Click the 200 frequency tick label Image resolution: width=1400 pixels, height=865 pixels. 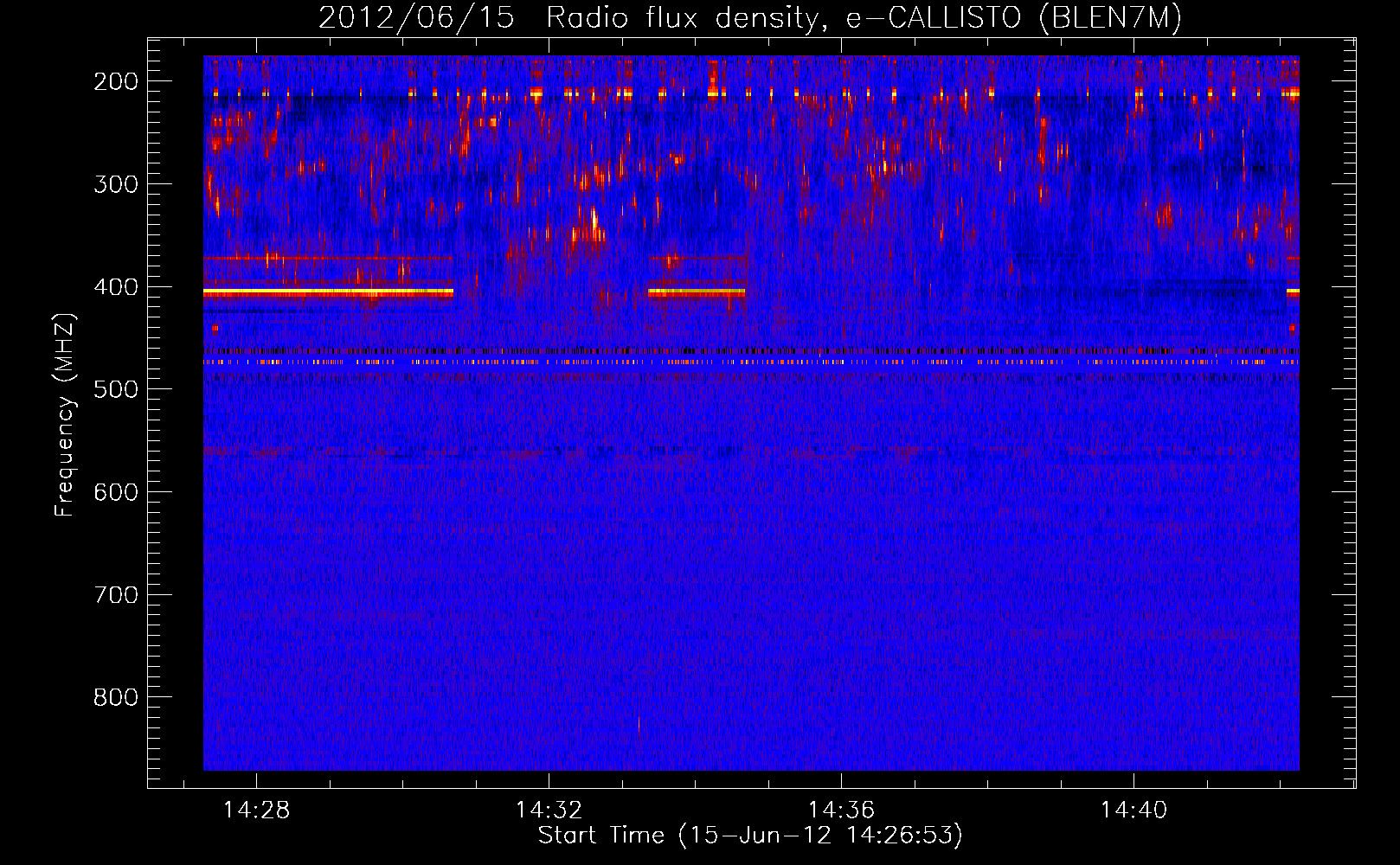[x=116, y=81]
